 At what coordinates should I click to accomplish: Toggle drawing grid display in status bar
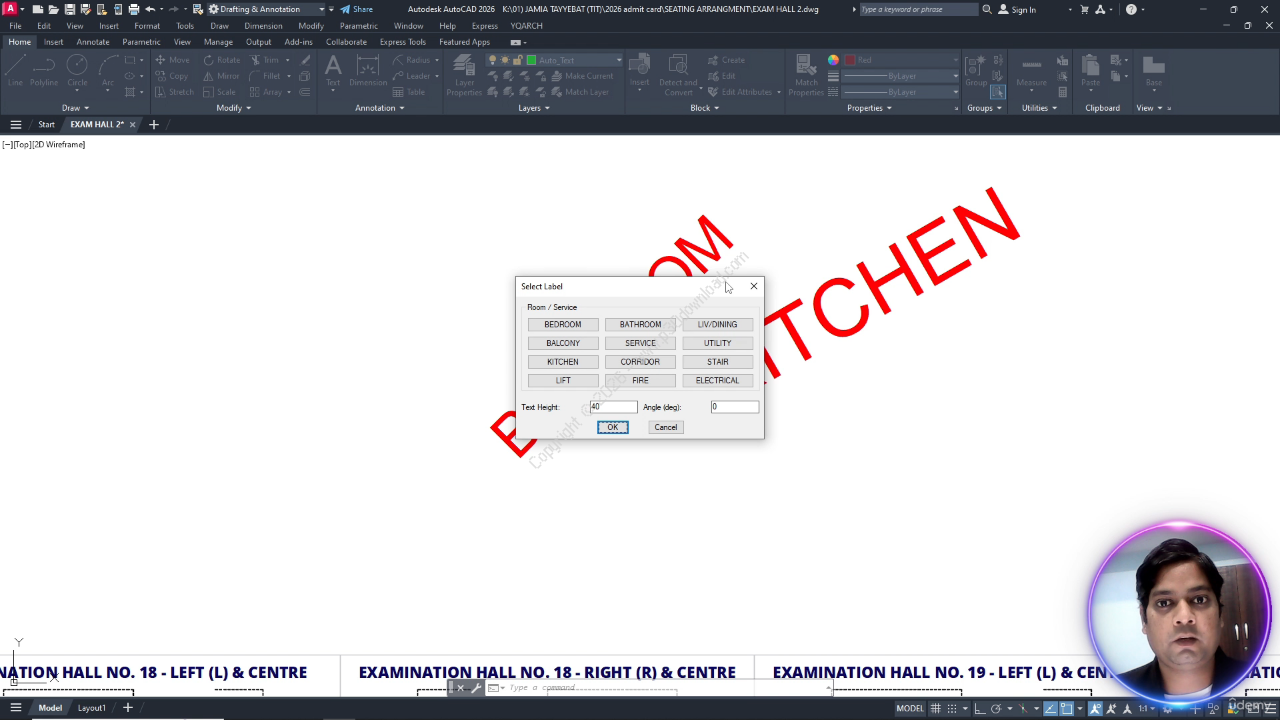tap(936, 708)
